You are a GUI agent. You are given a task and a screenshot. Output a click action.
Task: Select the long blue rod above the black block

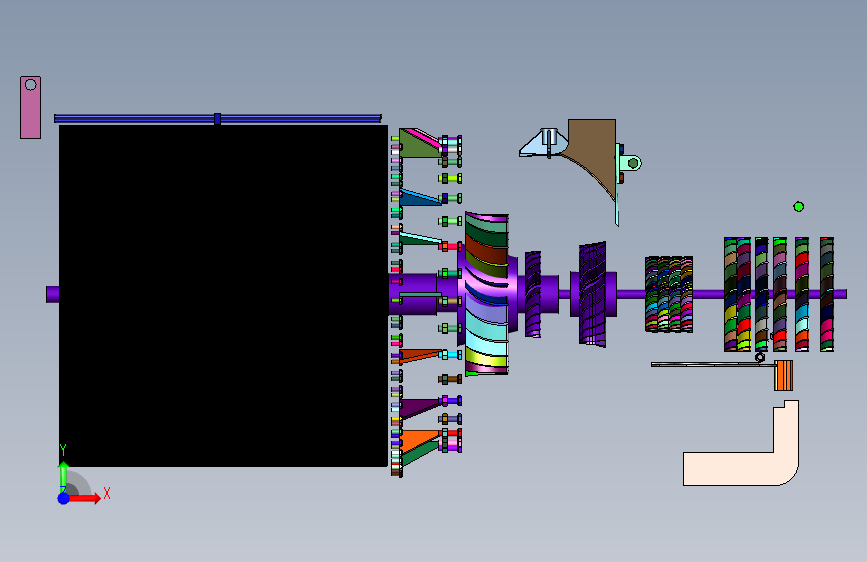click(x=218, y=118)
